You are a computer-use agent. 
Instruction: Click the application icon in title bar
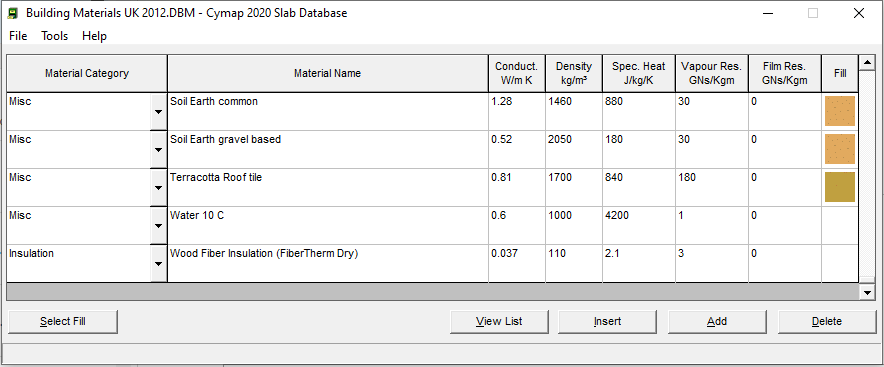click(12, 13)
